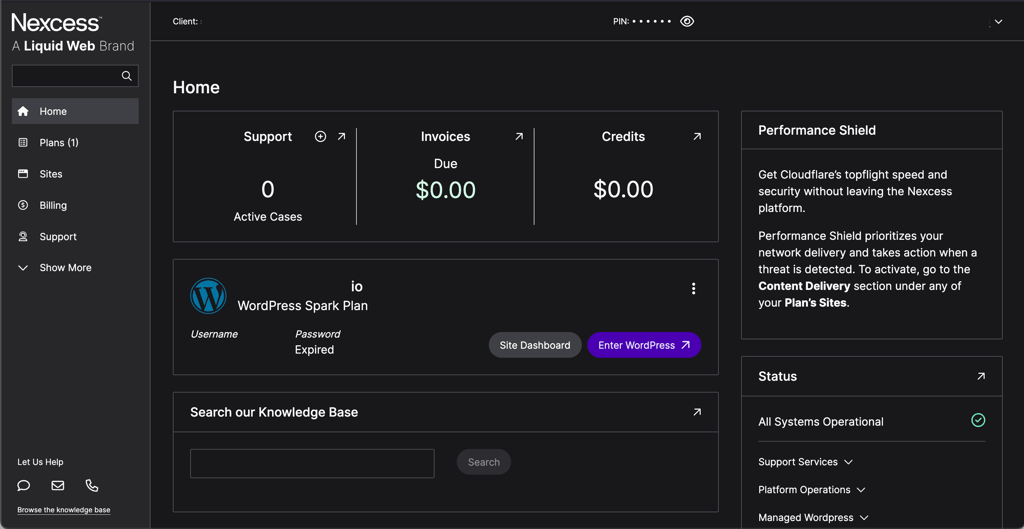This screenshot has width=1024, height=529.
Task: Click the Home house icon in sidebar
Action: point(23,111)
